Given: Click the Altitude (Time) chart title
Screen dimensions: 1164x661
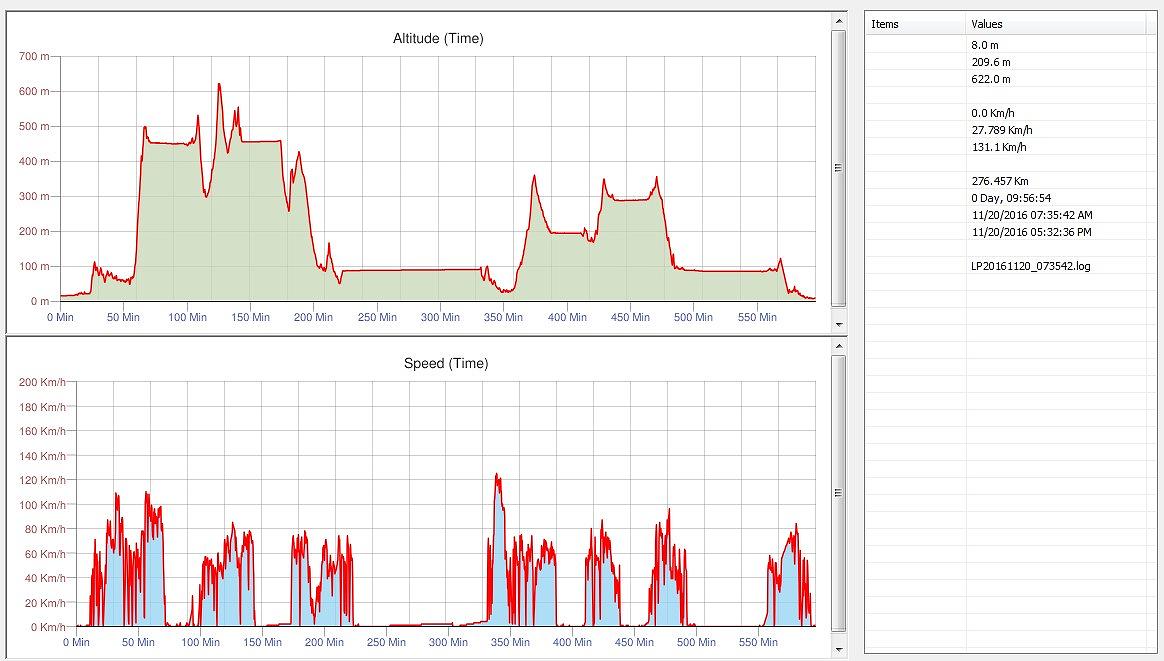Looking at the screenshot, I should pyautogui.click(x=438, y=39).
